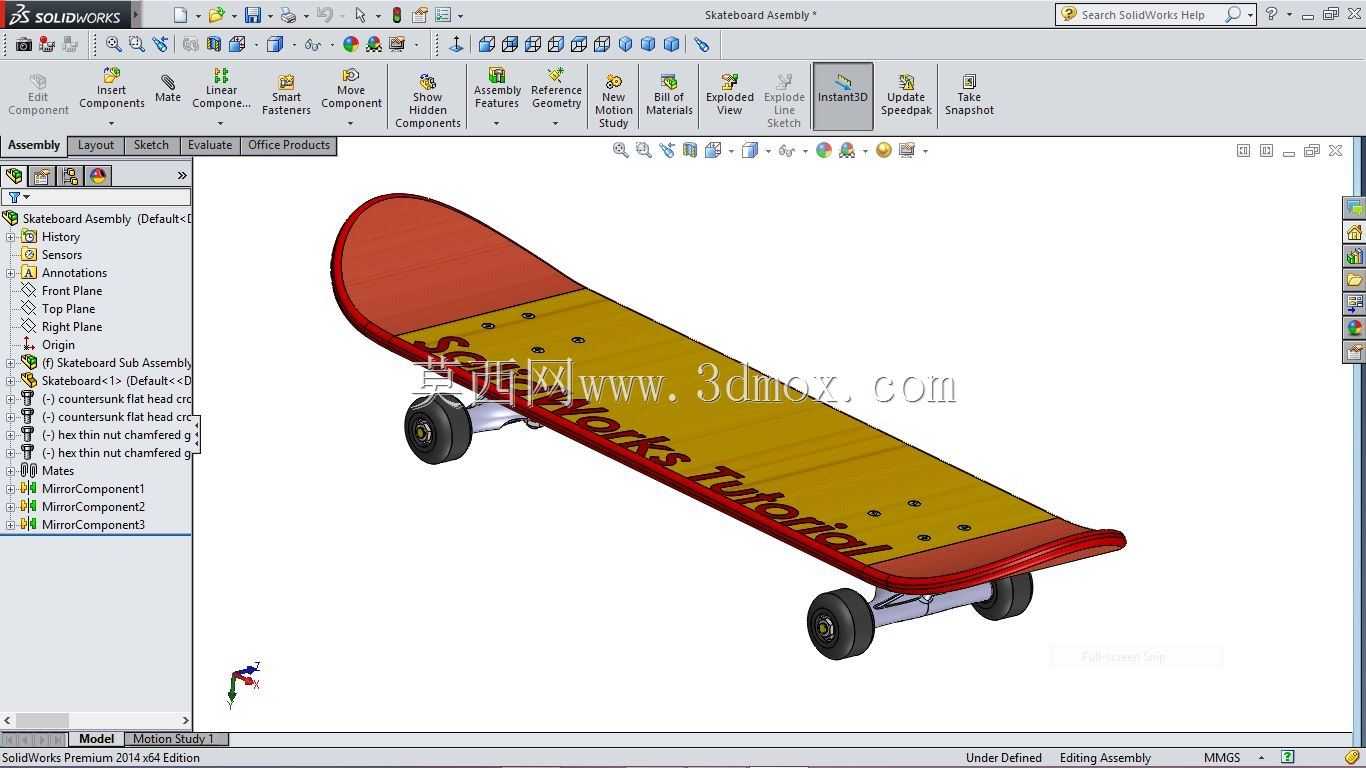
Task: Select Top Plane in the tree
Action: coord(68,309)
